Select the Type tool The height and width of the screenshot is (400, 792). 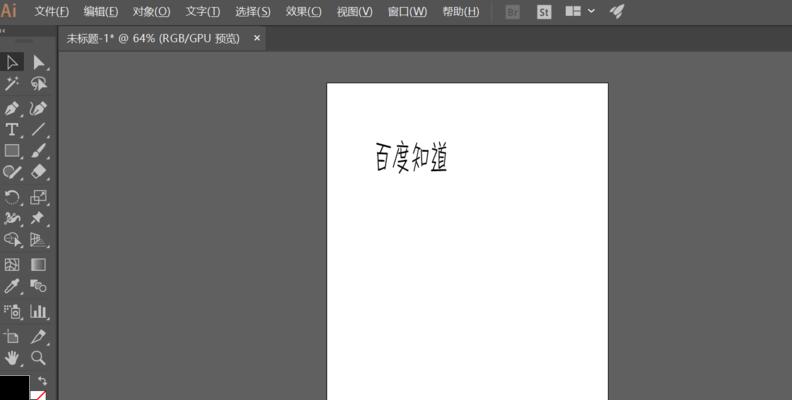(x=12, y=129)
